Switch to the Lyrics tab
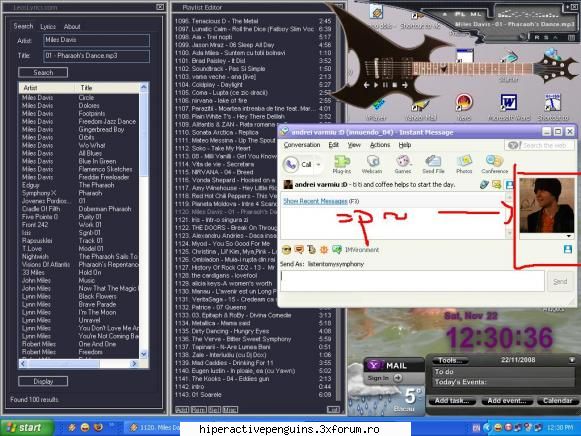This screenshot has width=581, height=436. tap(48, 27)
